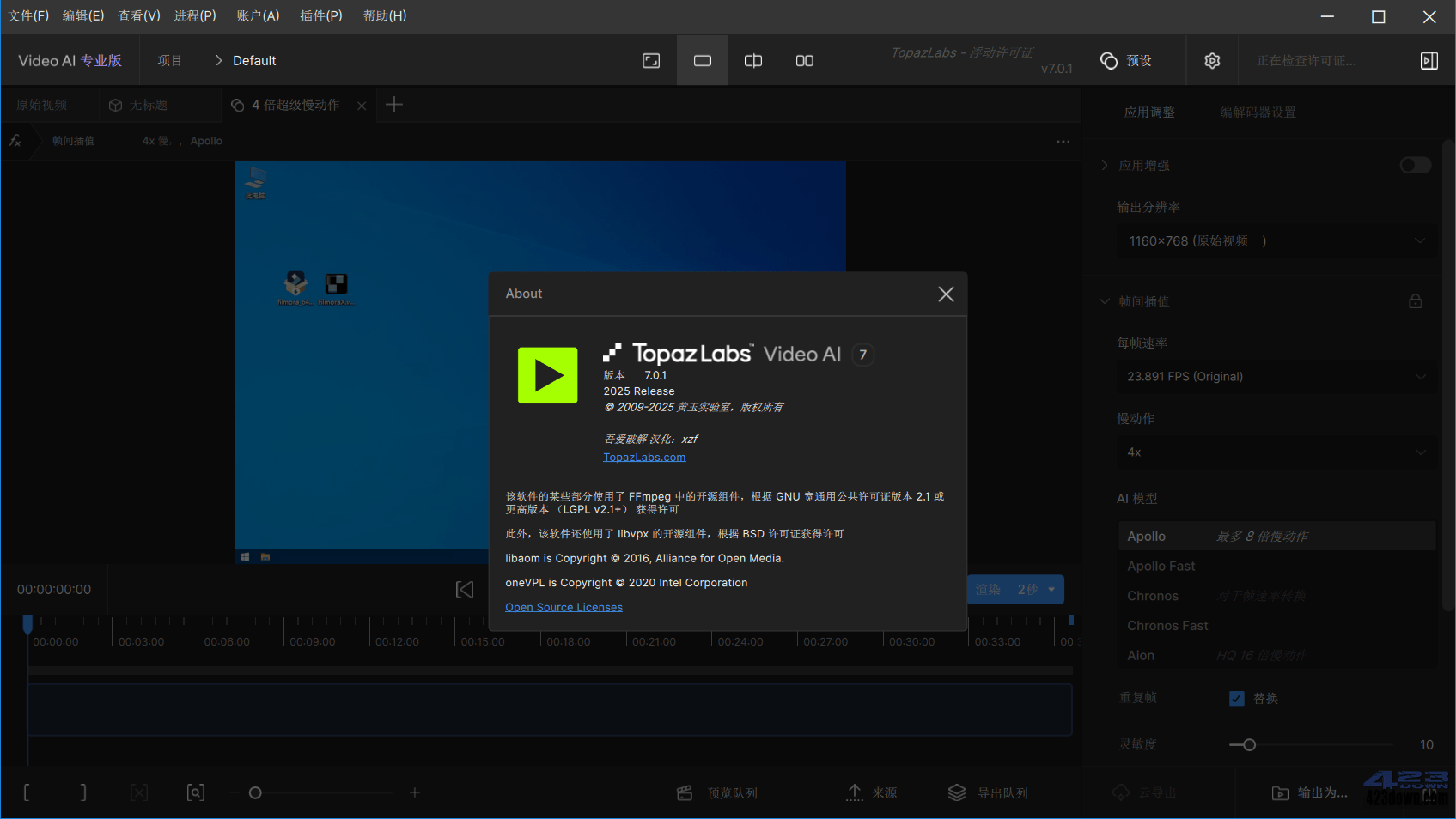Toggle the right sidebar panel icon
The width and height of the screenshot is (1456, 819).
(x=1429, y=60)
